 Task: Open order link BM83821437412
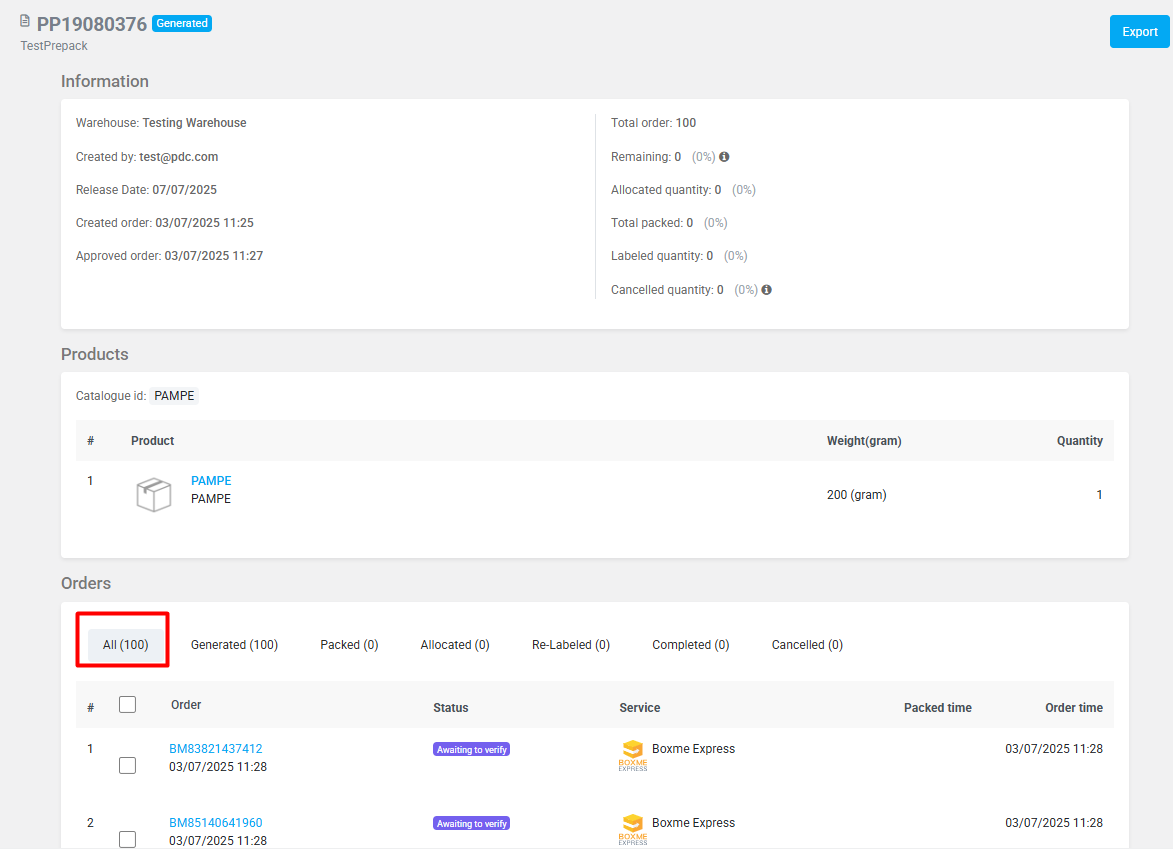click(x=215, y=749)
